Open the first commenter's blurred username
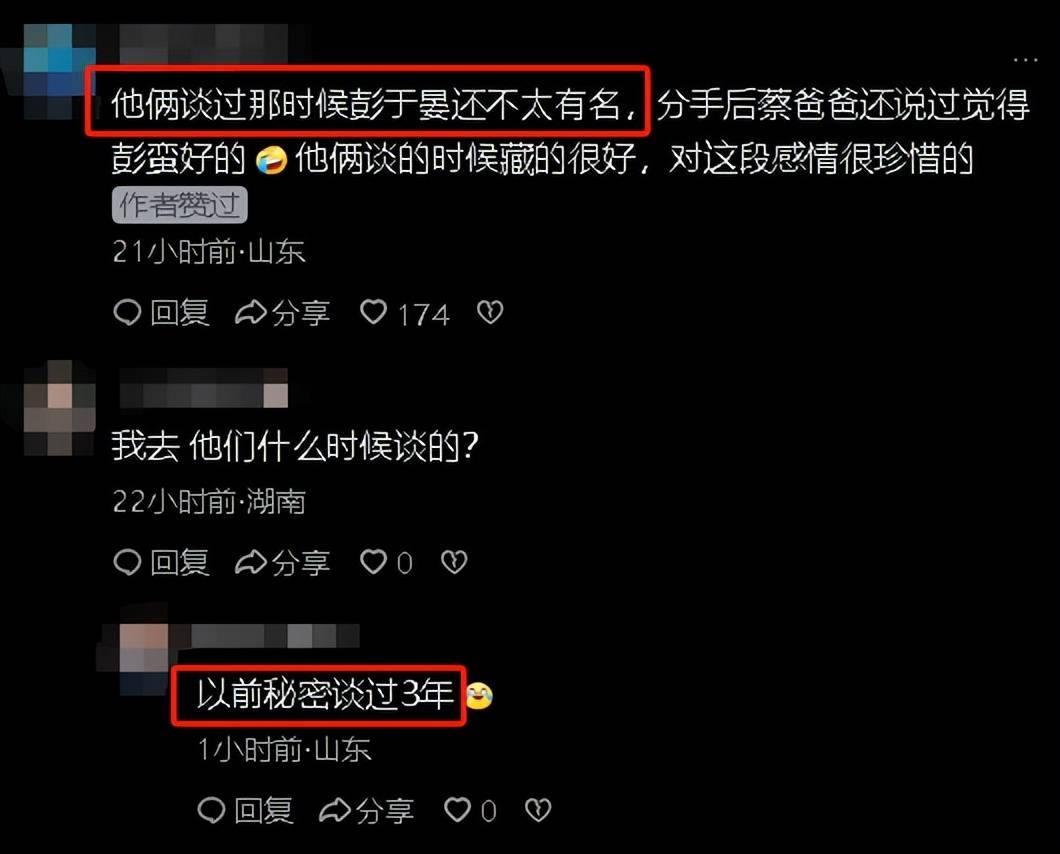 203,44
